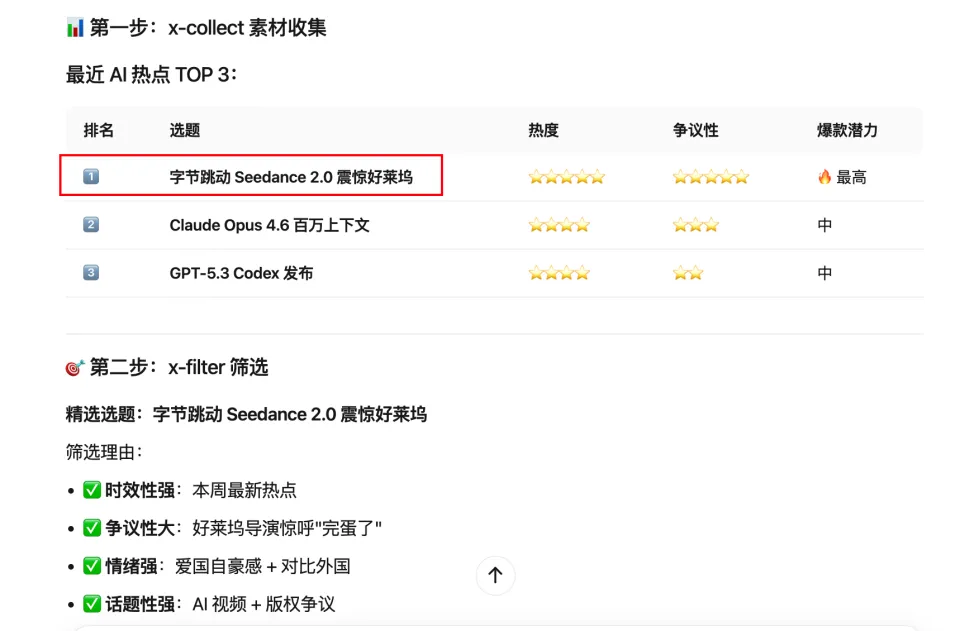Click the rank number 2 badge
This screenshot has height=631, width=960.
pos(91,225)
